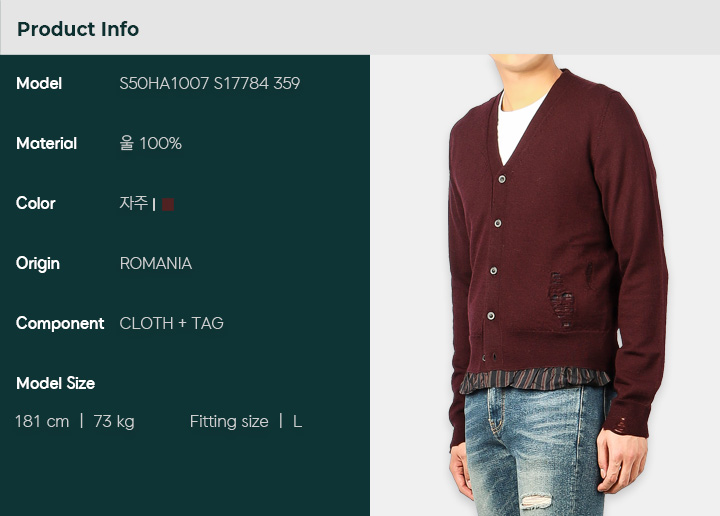
Task: Click the top button on the cardigan
Action: (502, 179)
